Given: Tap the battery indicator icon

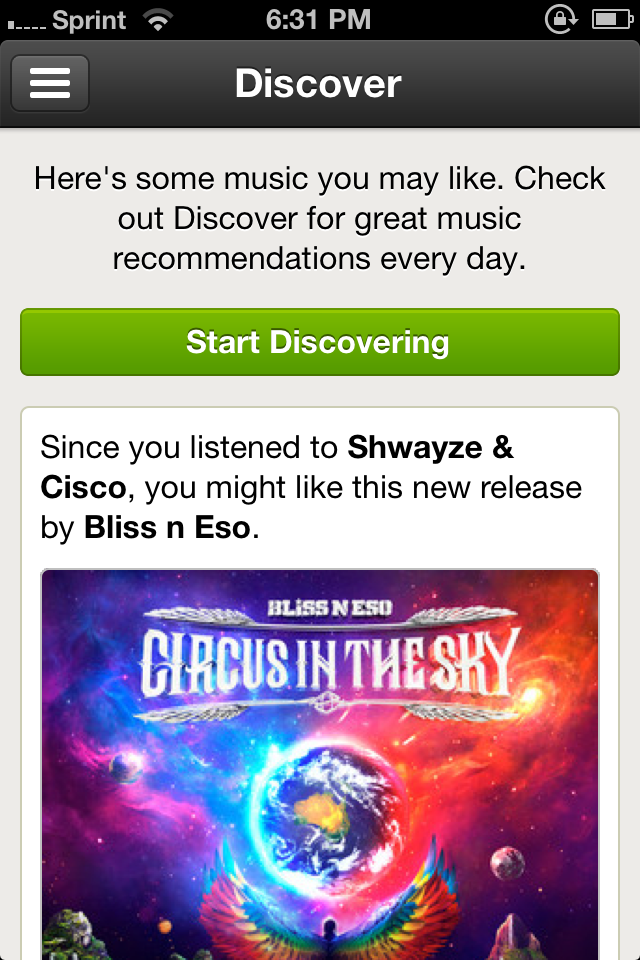Looking at the screenshot, I should tap(612, 20).
